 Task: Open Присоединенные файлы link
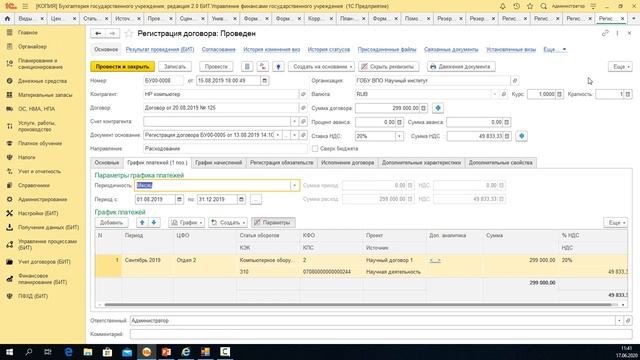point(387,49)
